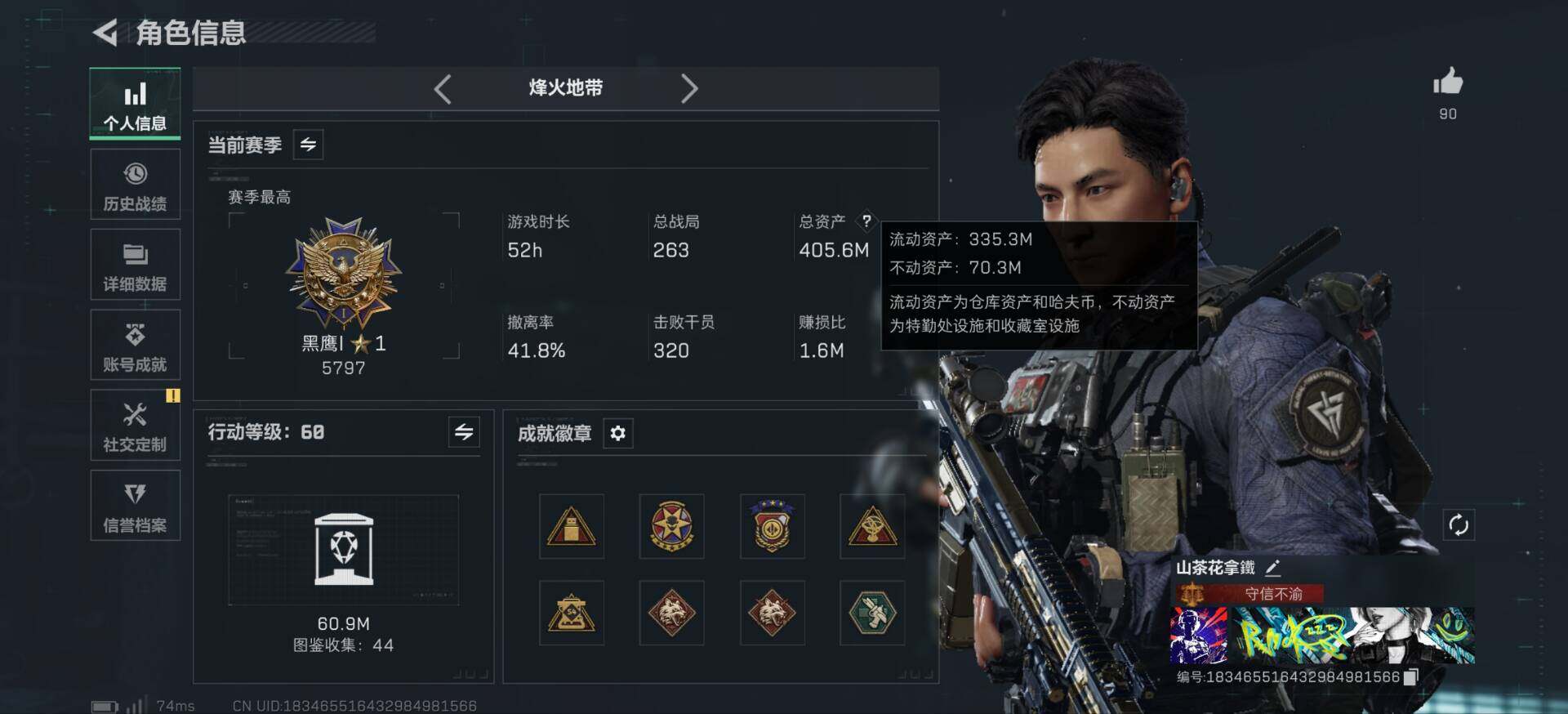This screenshot has width=1568, height=714.
Task: Go back using the arrow beside 角色信息
Action: pyautogui.click(x=105, y=33)
